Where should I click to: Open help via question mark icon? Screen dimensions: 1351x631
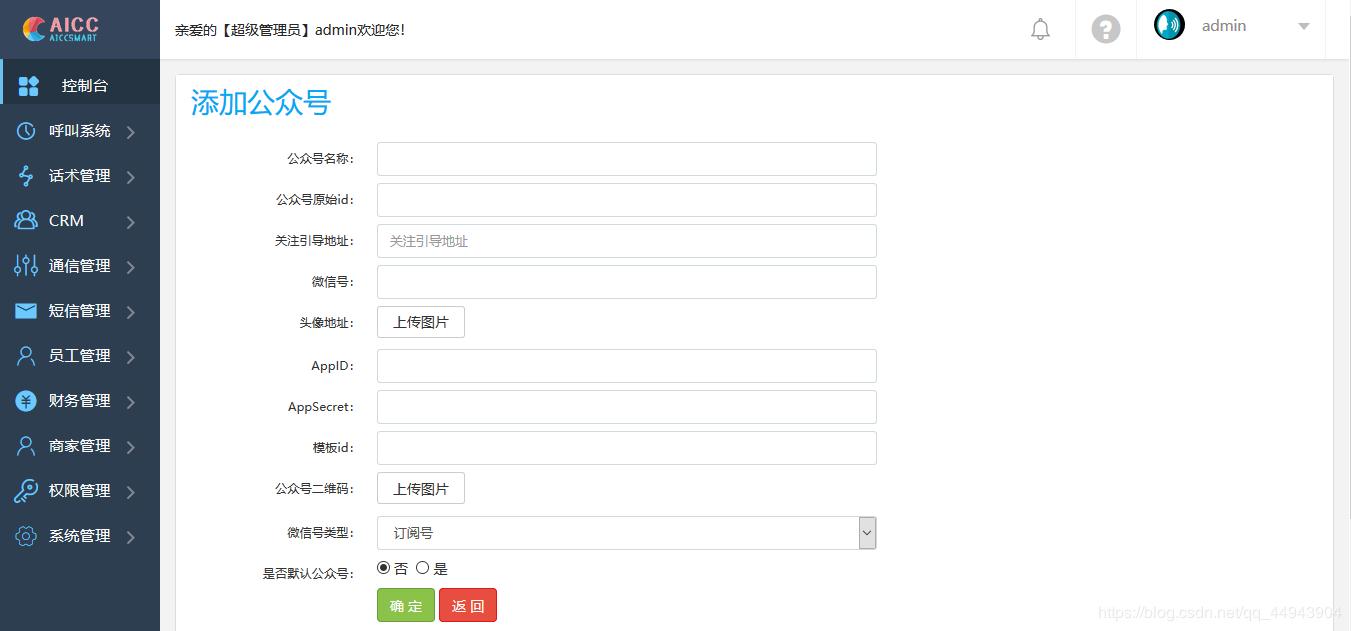click(x=1105, y=29)
